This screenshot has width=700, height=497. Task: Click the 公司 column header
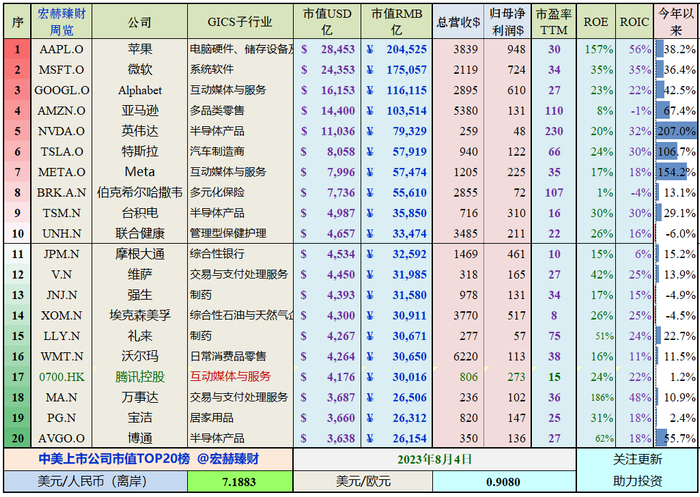click(x=140, y=22)
